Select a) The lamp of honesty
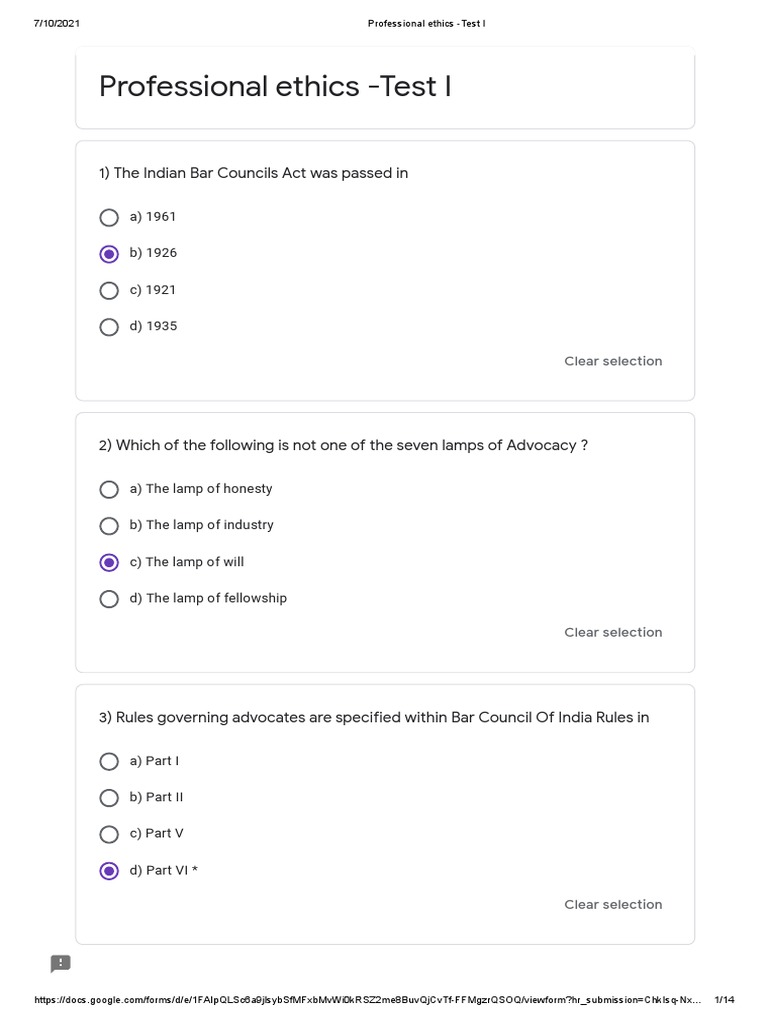 pyautogui.click(x=110, y=489)
